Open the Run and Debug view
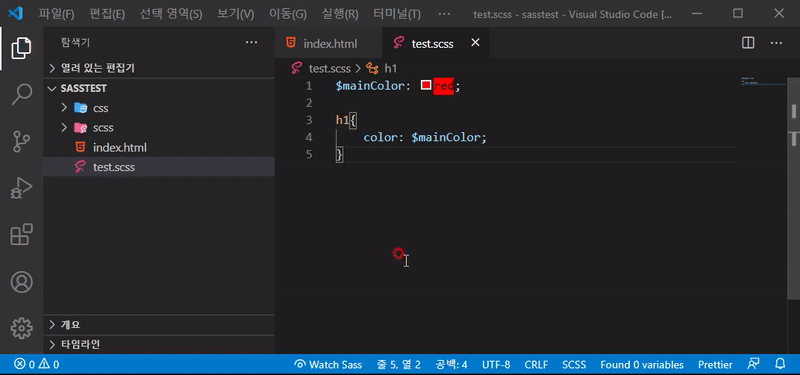 click(21, 188)
